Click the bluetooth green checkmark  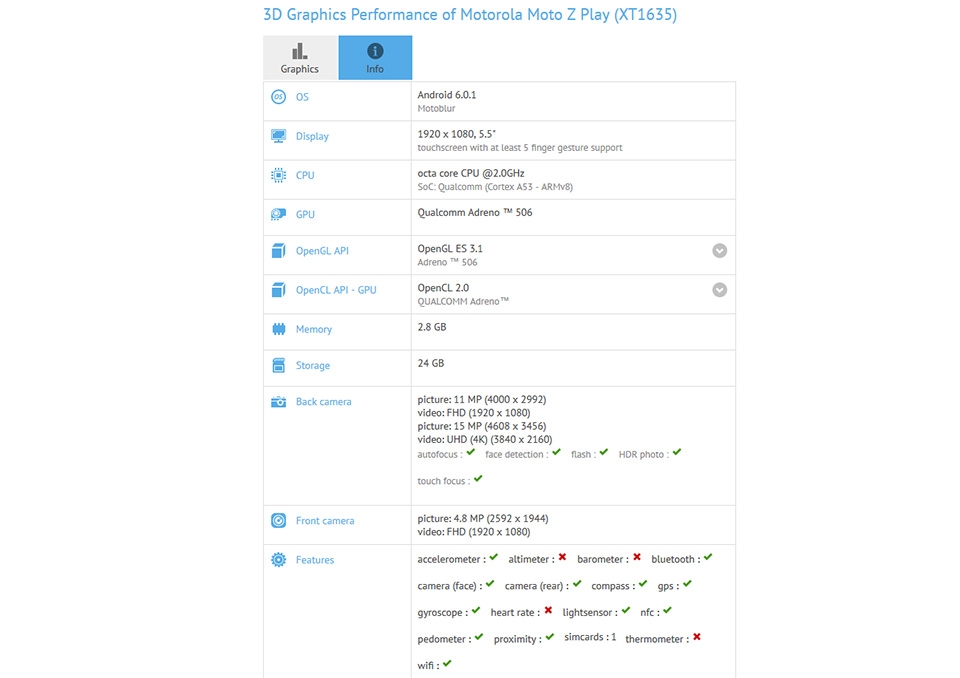[x=708, y=557]
